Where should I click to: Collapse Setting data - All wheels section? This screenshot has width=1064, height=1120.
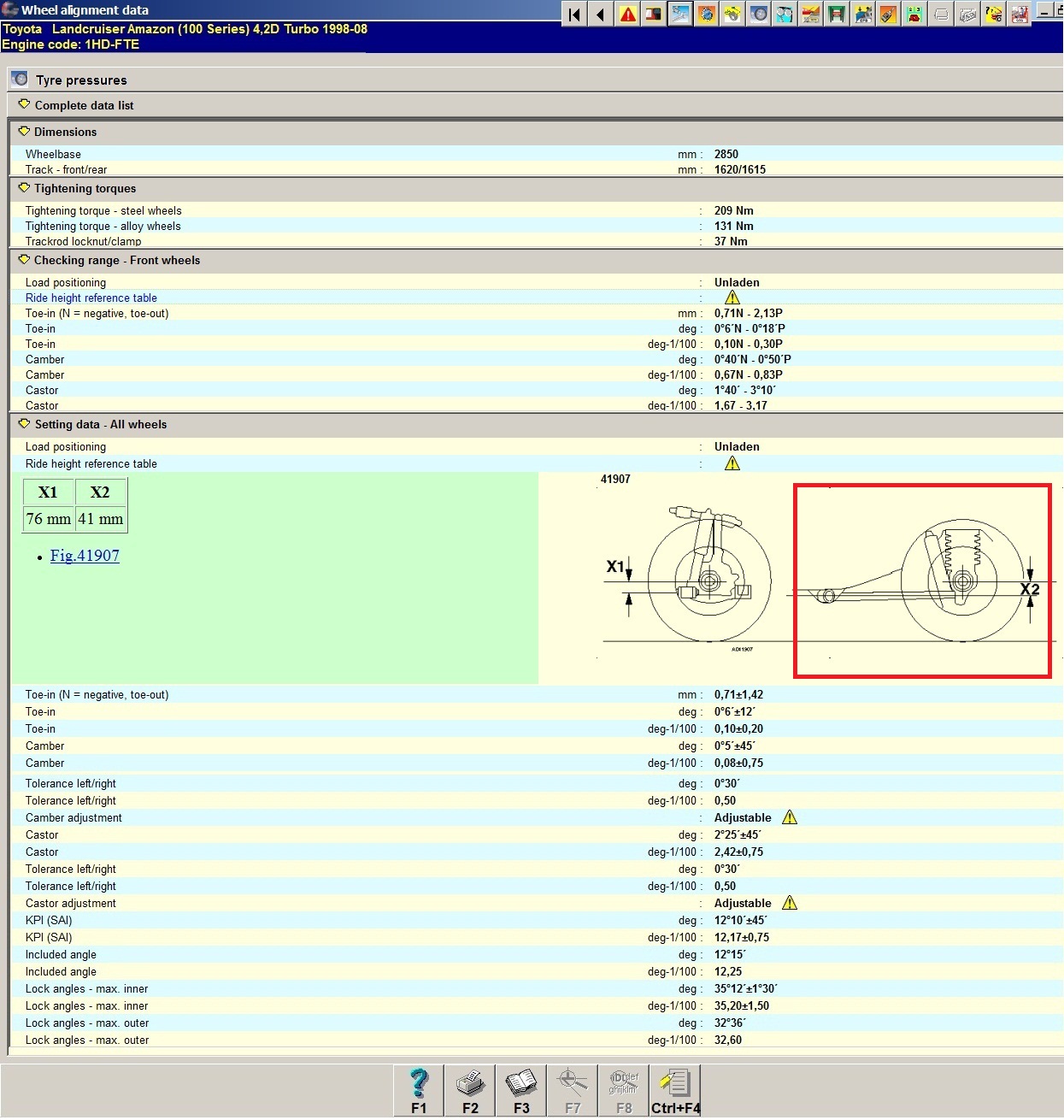pyautogui.click(x=24, y=424)
